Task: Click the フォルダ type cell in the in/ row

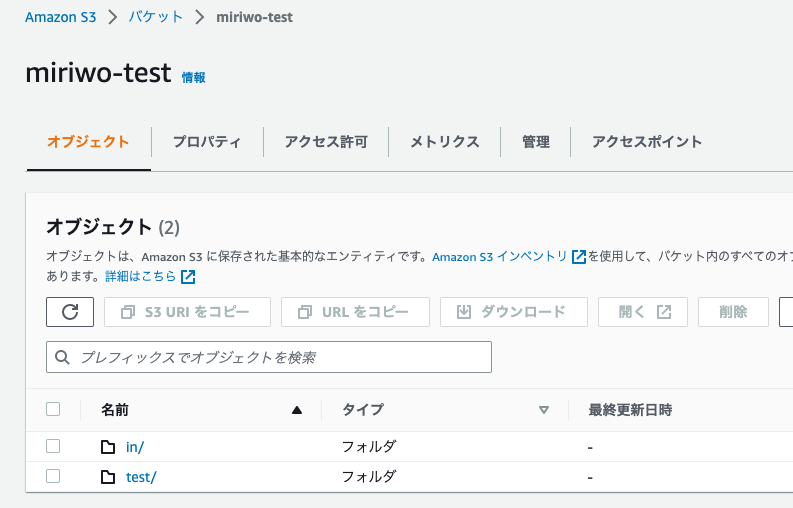Action: coord(369,447)
